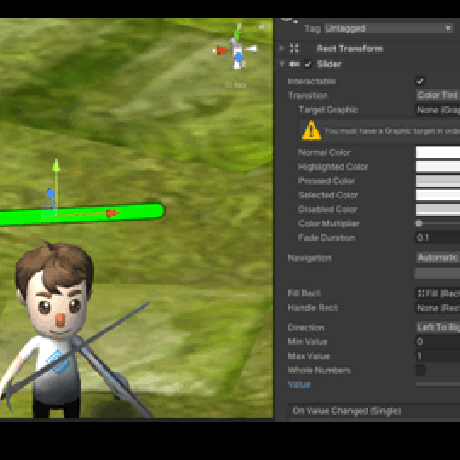Toggle the Interactable checkbox
The width and height of the screenshot is (460, 460).
click(420, 81)
